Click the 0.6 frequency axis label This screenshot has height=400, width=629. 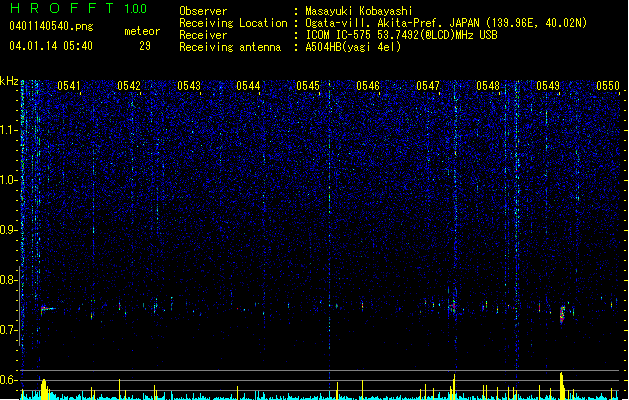click(9, 380)
